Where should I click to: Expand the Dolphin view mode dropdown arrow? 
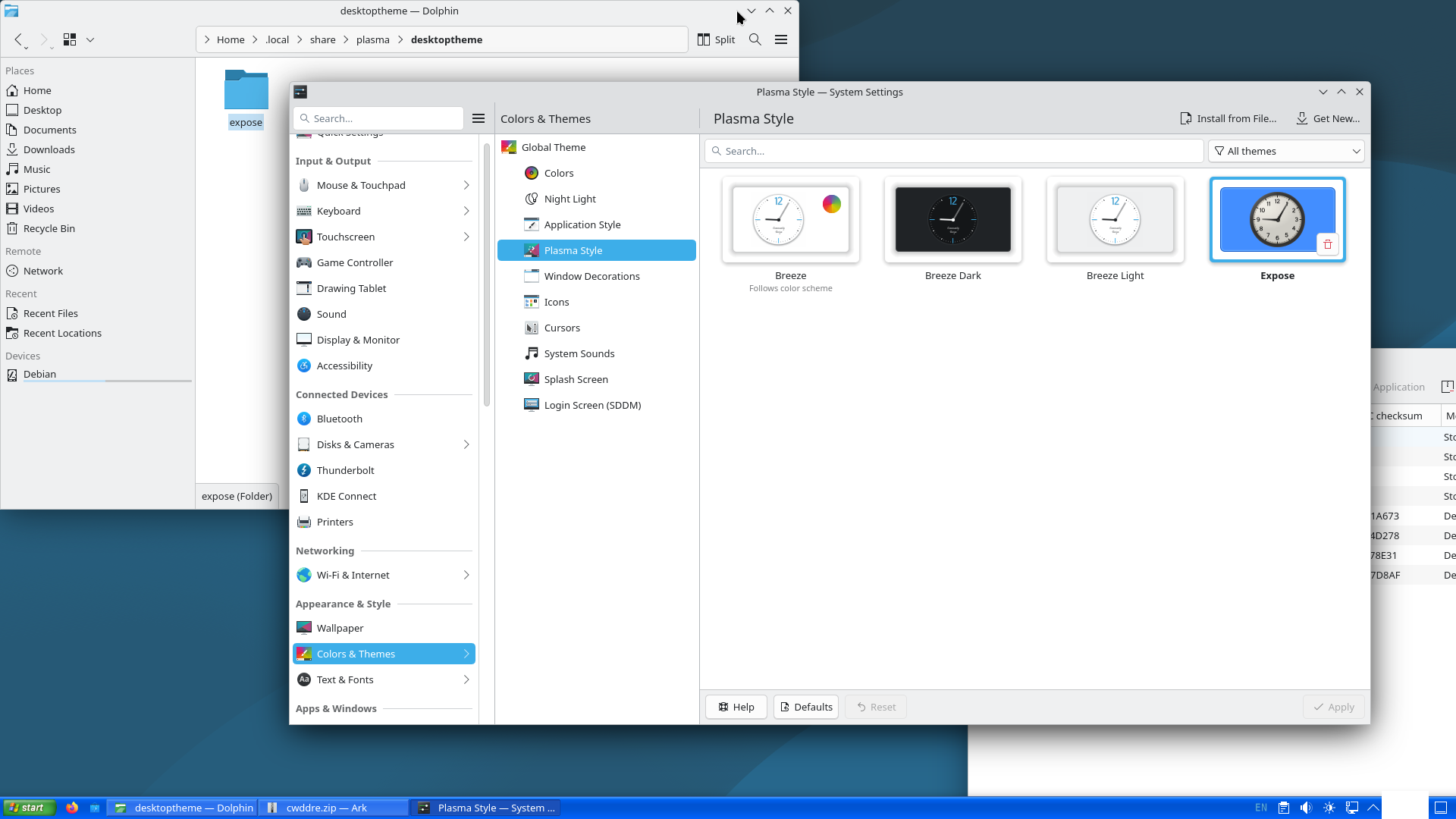tap(90, 39)
